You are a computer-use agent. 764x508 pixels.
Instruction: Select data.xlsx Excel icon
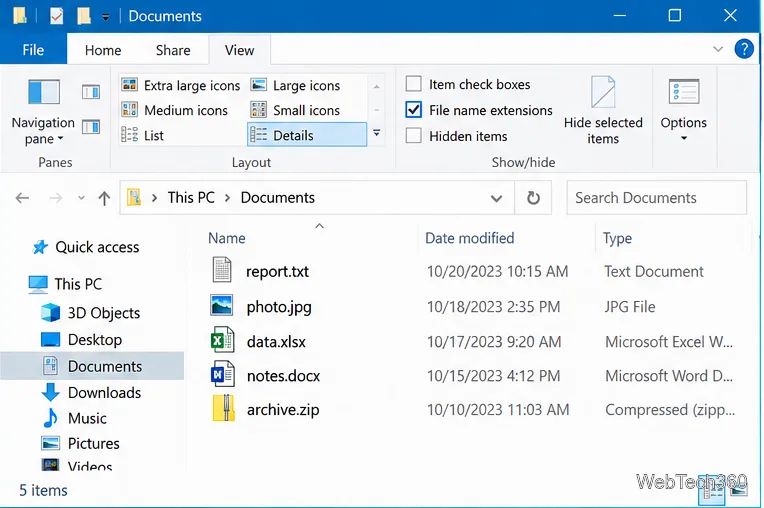coord(223,340)
